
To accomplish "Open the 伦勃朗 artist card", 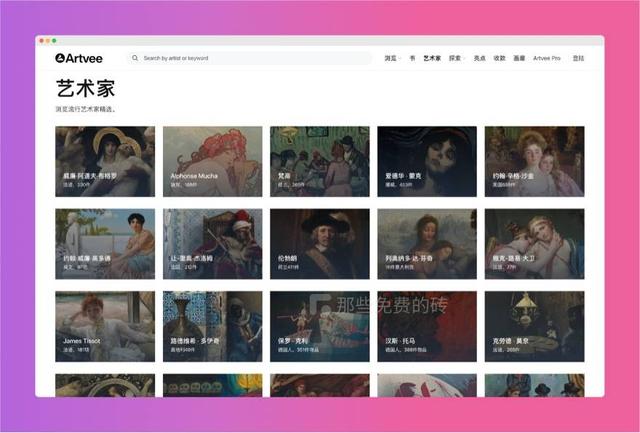I will (320, 244).
